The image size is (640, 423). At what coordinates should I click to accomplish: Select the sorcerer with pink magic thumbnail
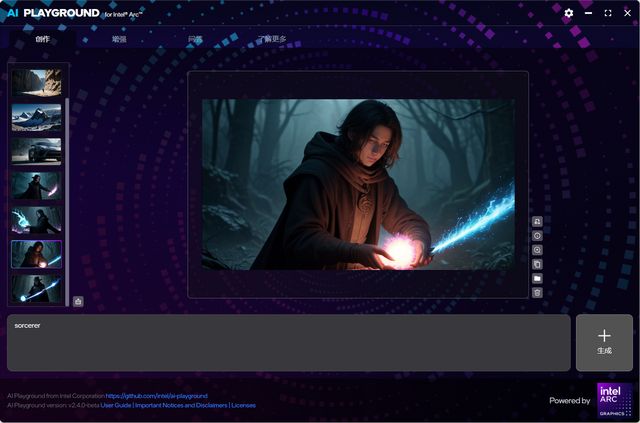[x=36, y=186]
